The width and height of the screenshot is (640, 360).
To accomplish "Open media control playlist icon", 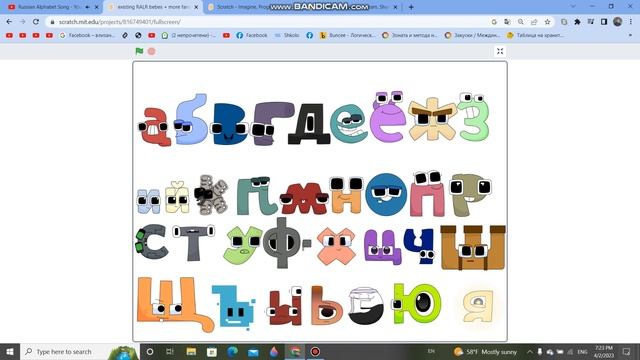I will click(x=591, y=22).
